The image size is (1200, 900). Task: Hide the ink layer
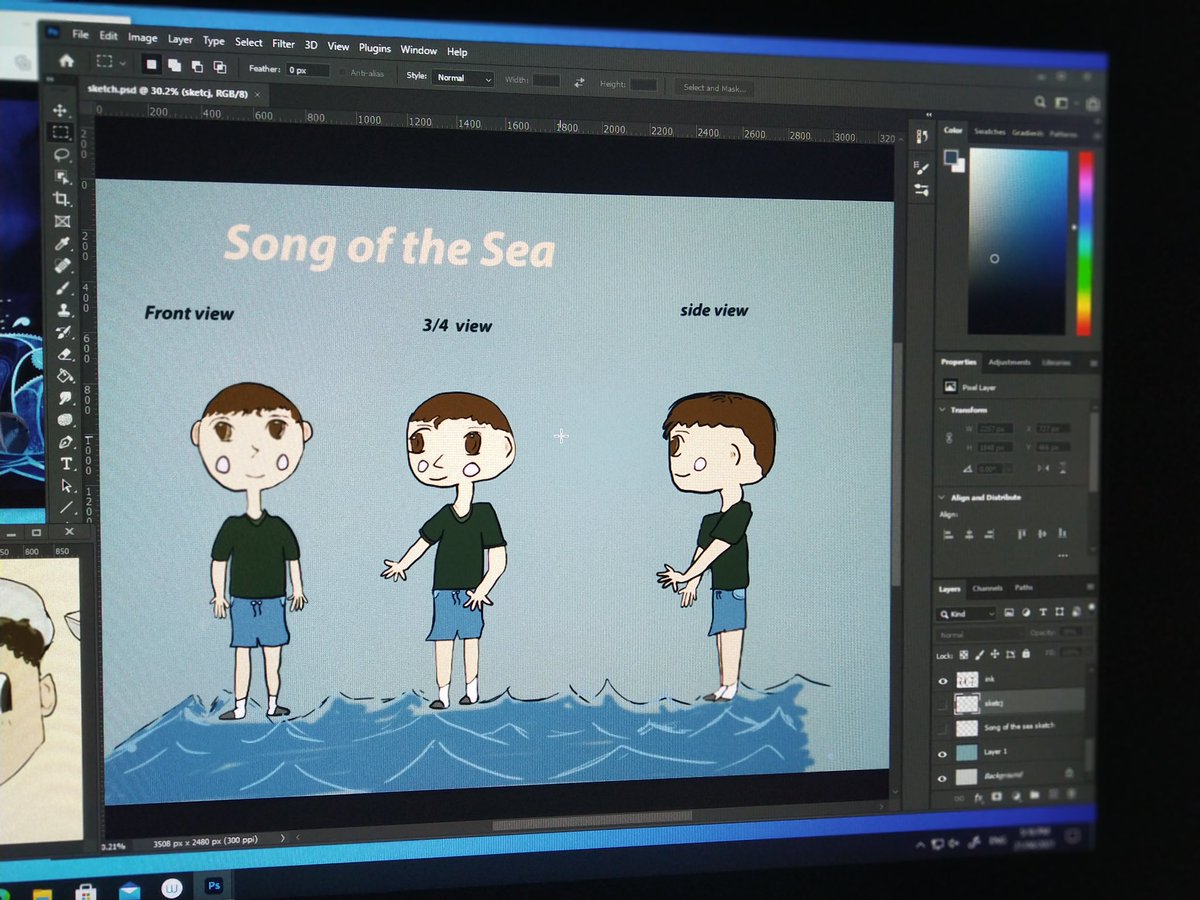942,681
